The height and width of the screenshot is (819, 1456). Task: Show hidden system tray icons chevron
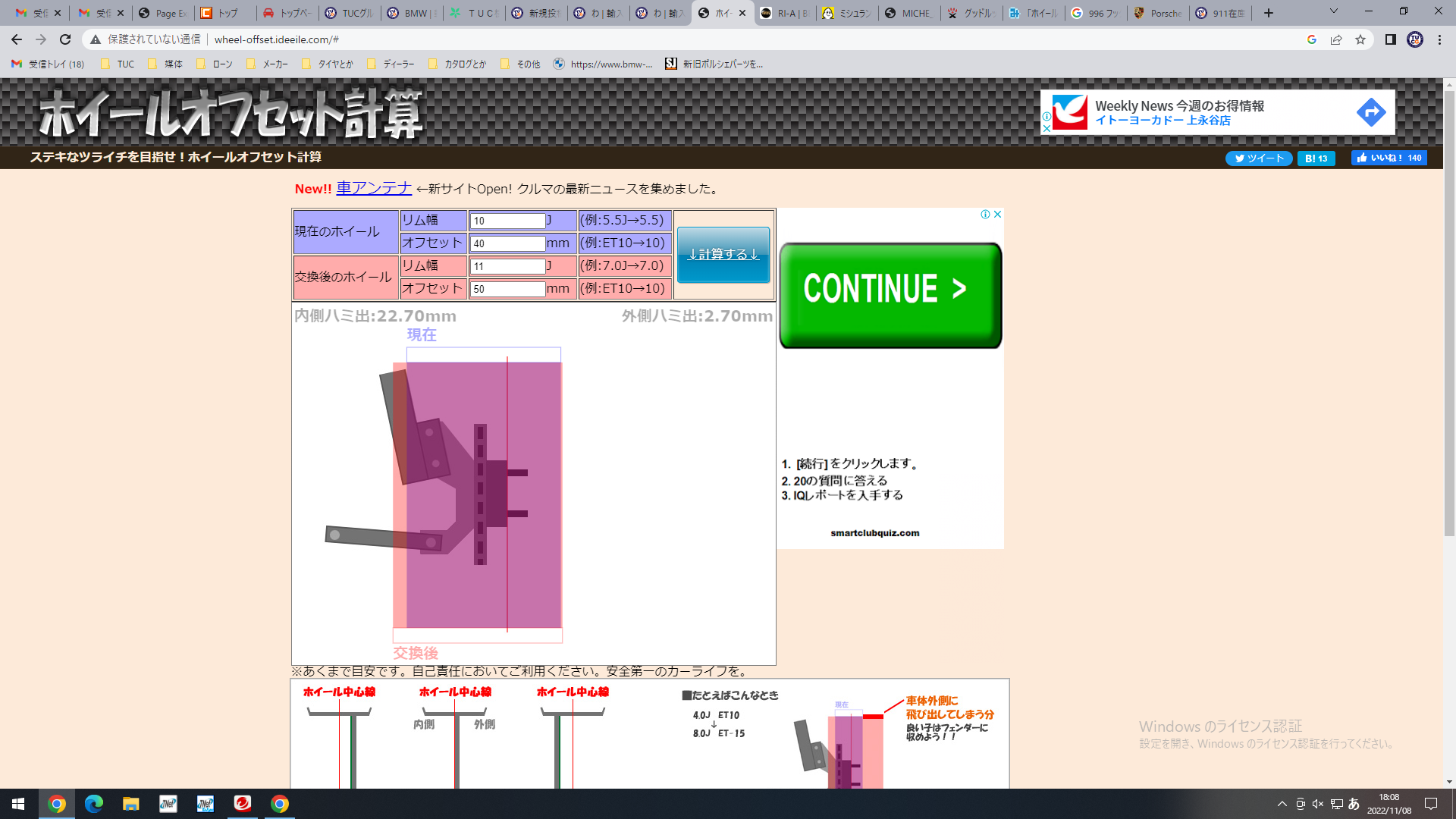point(1282,804)
